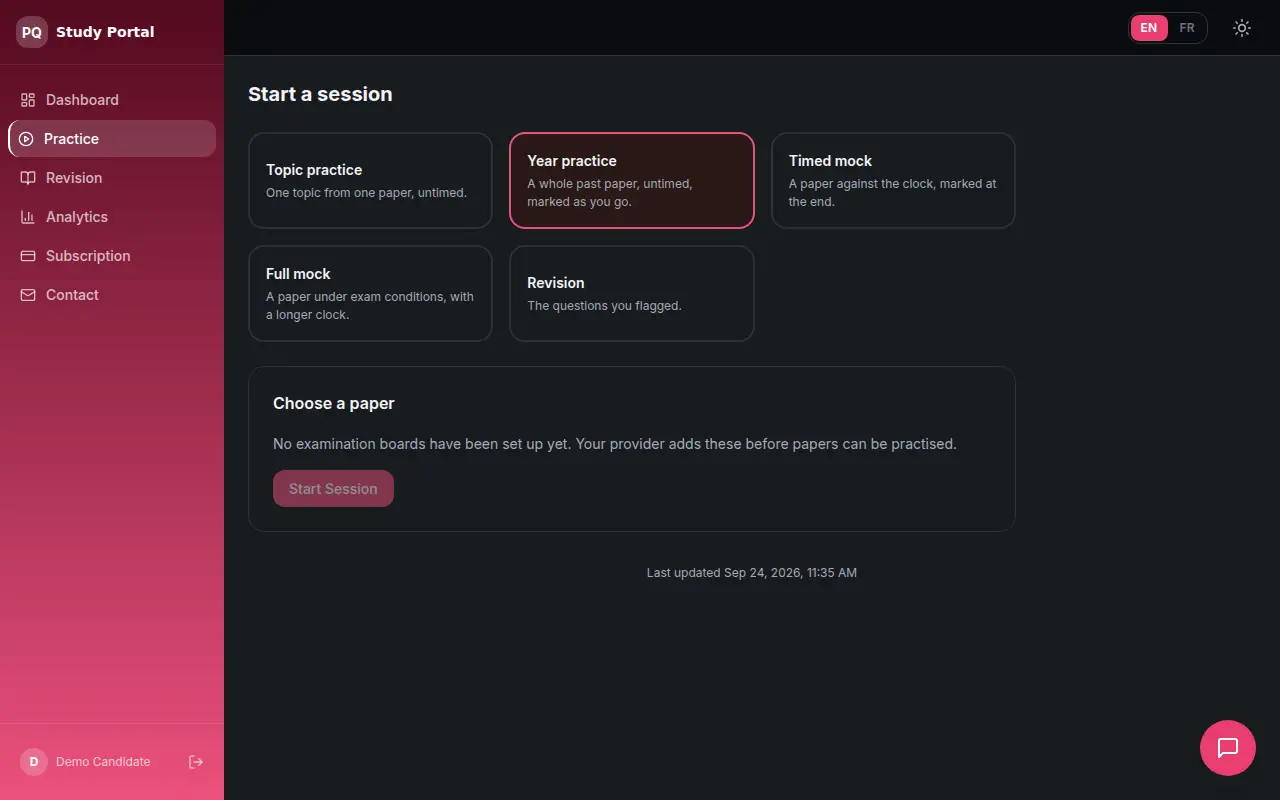The image size is (1280, 800).
Task: Select the EN language option
Action: click(1149, 28)
